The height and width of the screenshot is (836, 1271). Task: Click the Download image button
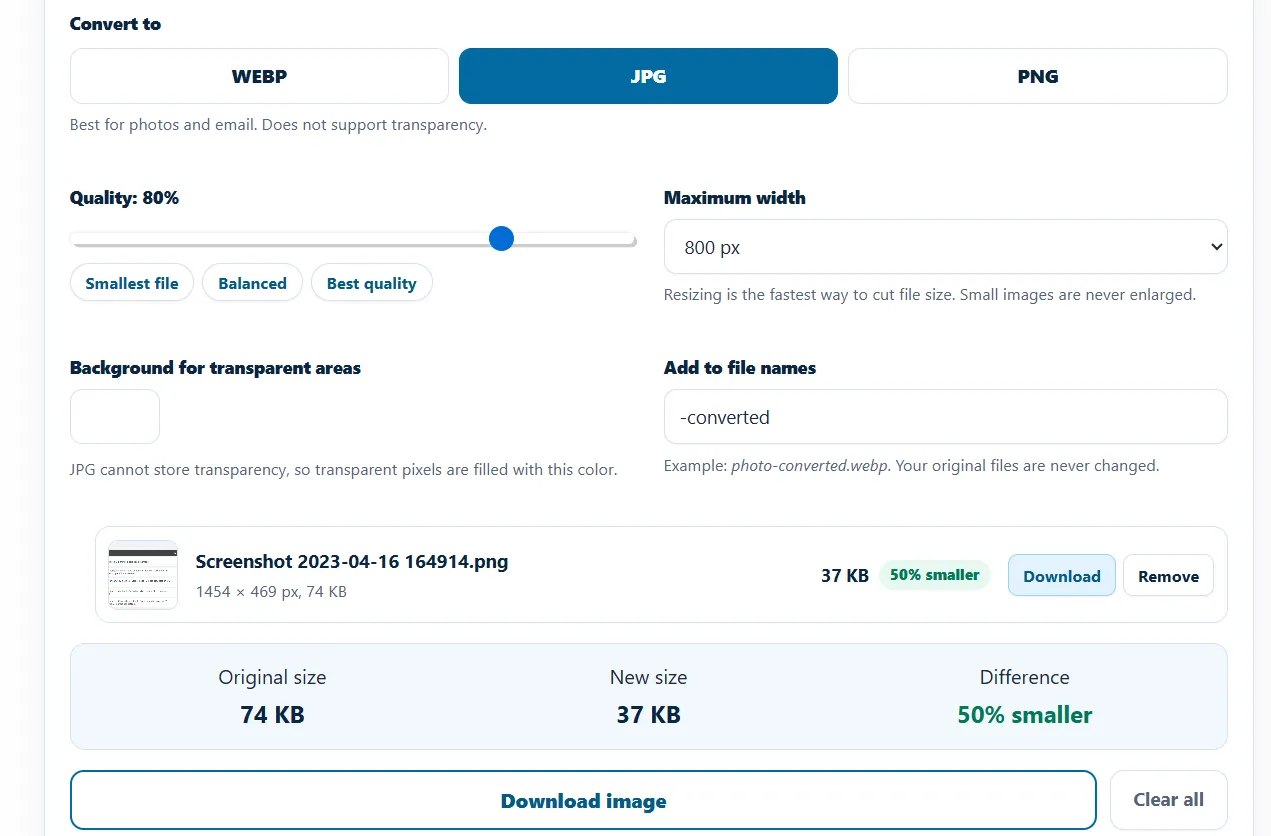point(584,800)
